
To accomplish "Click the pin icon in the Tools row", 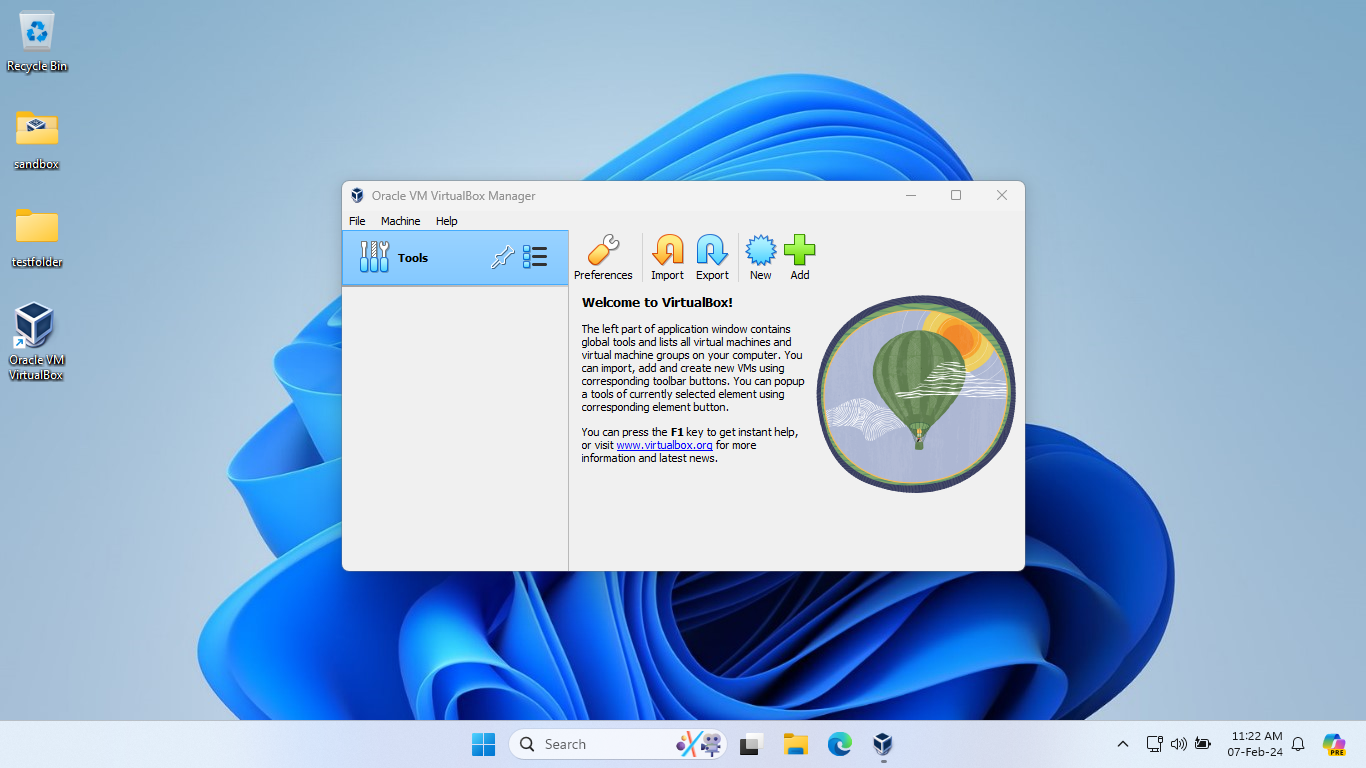I will pos(502,258).
